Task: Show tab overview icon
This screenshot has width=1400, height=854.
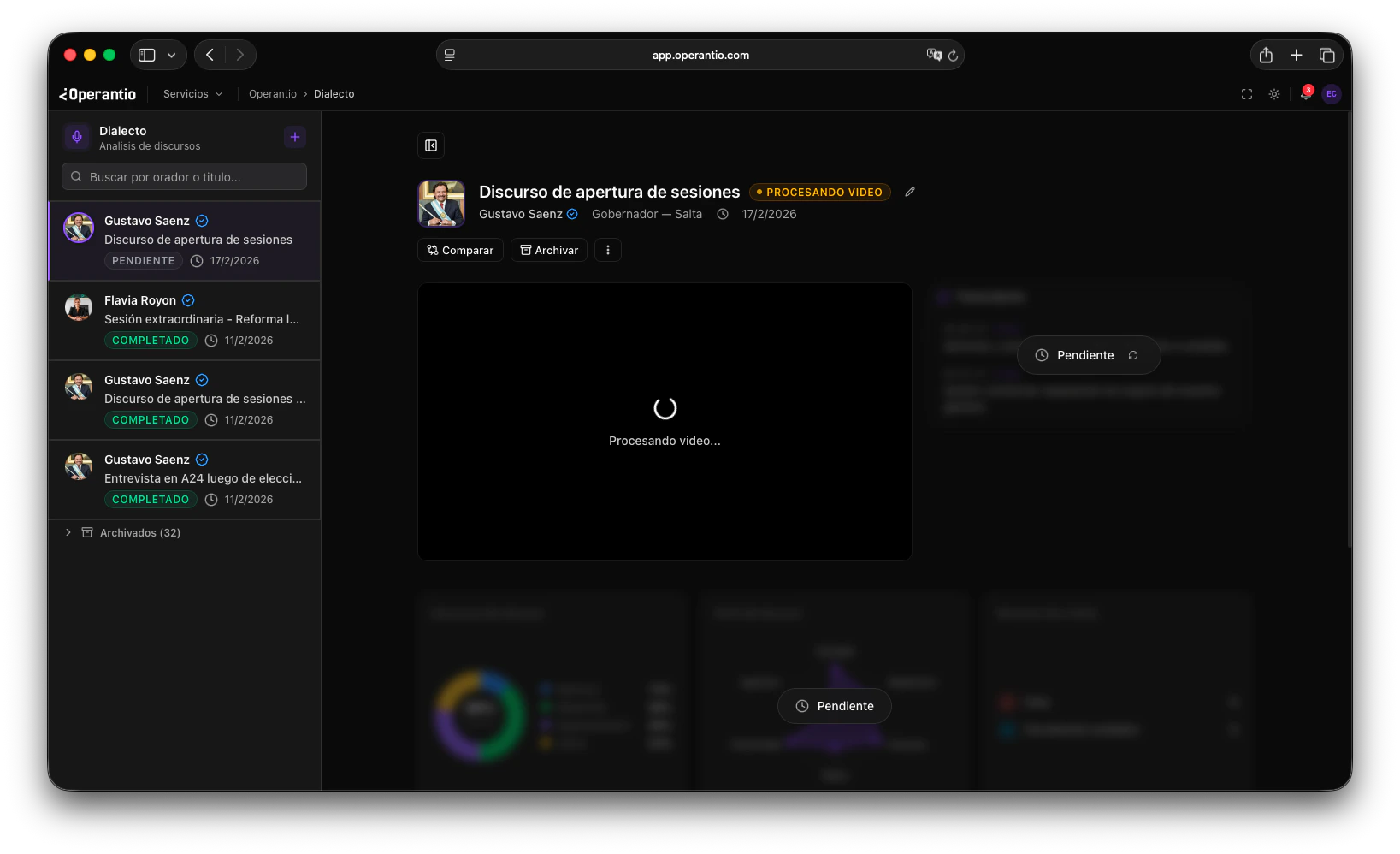Action: click(x=1327, y=55)
